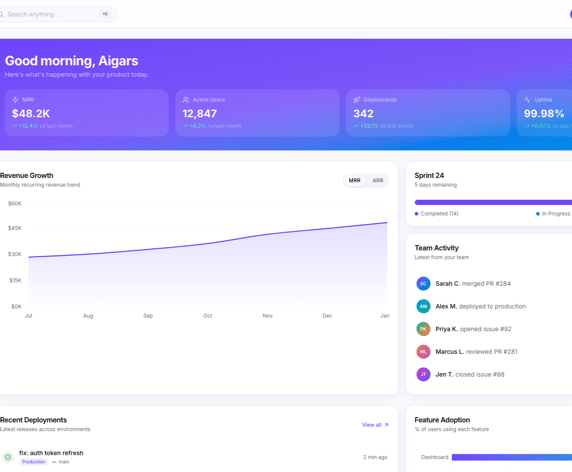
Task: Click the Active Users people icon
Action: pyautogui.click(x=186, y=100)
